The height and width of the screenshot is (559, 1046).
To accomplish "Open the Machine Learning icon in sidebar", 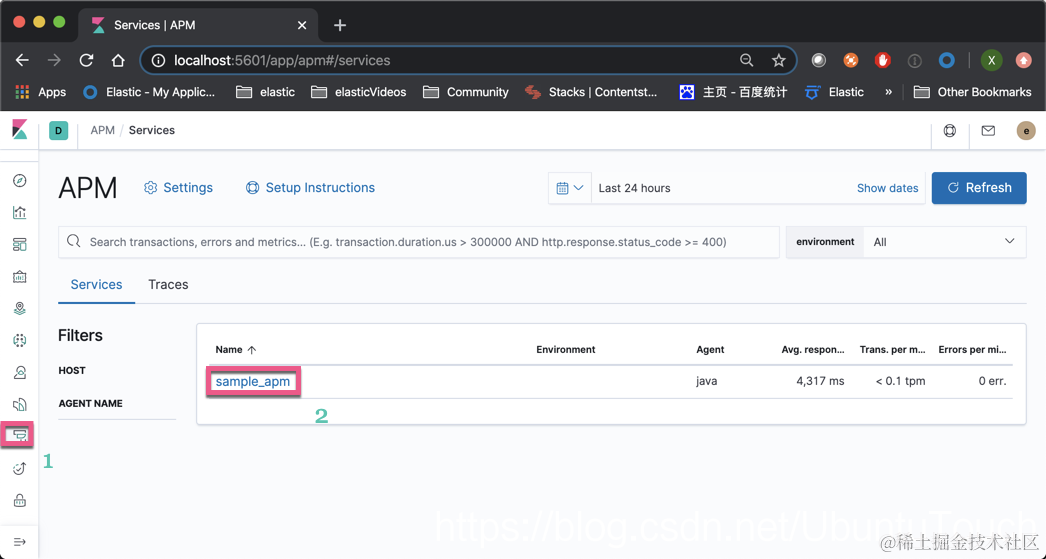I will tap(19, 340).
